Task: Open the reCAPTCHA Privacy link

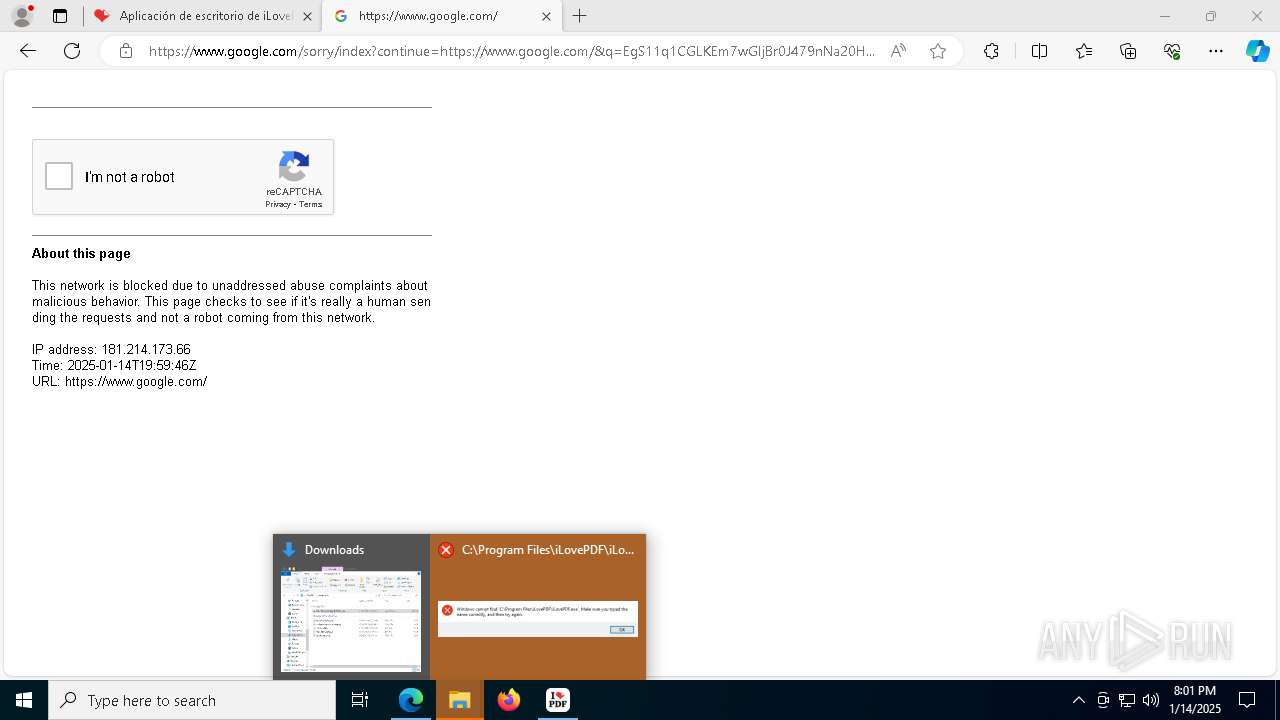Action: pyautogui.click(x=277, y=204)
